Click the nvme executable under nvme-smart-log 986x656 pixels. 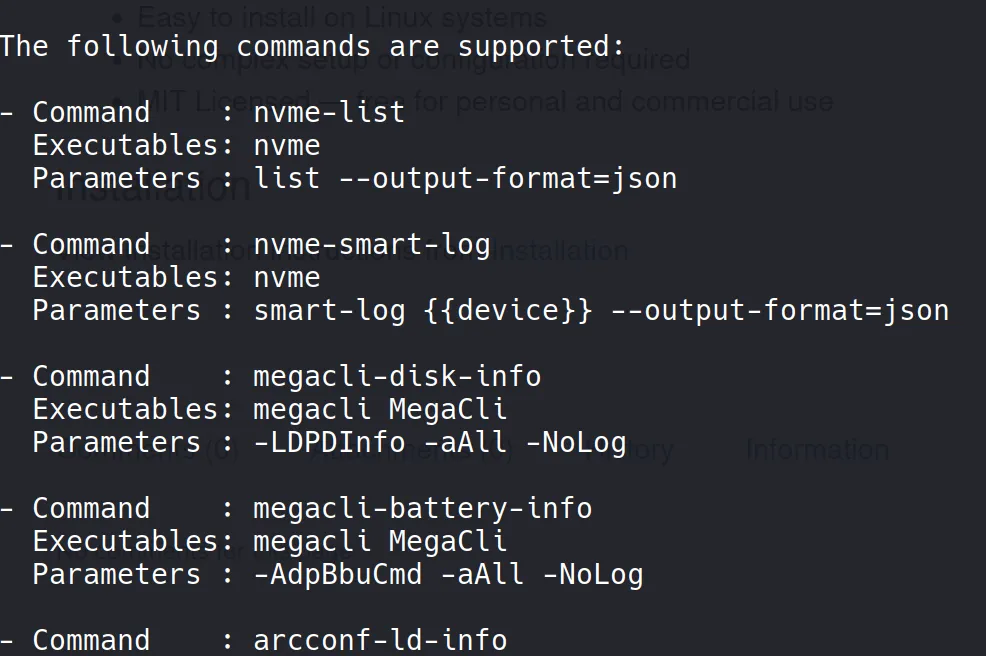coord(287,277)
